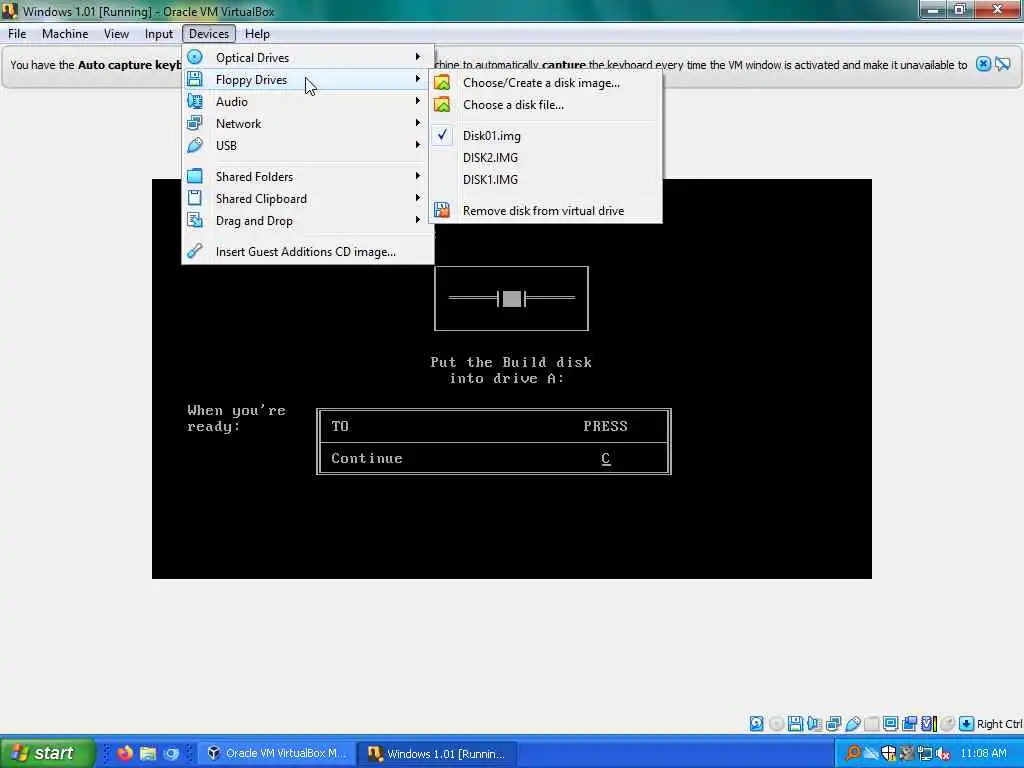1024x768 pixels.
Task: Click the audio status bar icon
Action: (814, 724)
